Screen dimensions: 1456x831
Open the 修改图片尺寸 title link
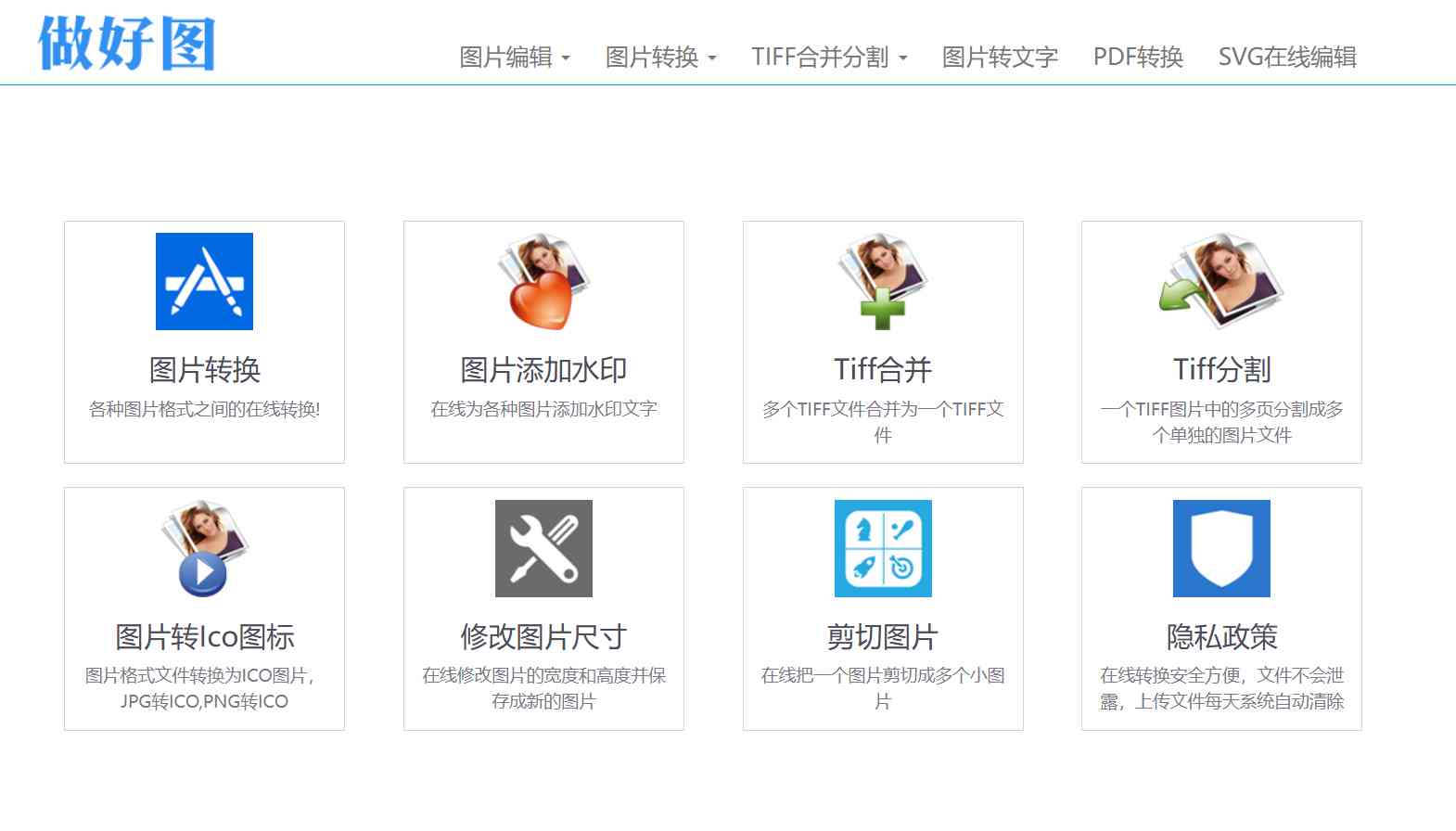(543, 637)
